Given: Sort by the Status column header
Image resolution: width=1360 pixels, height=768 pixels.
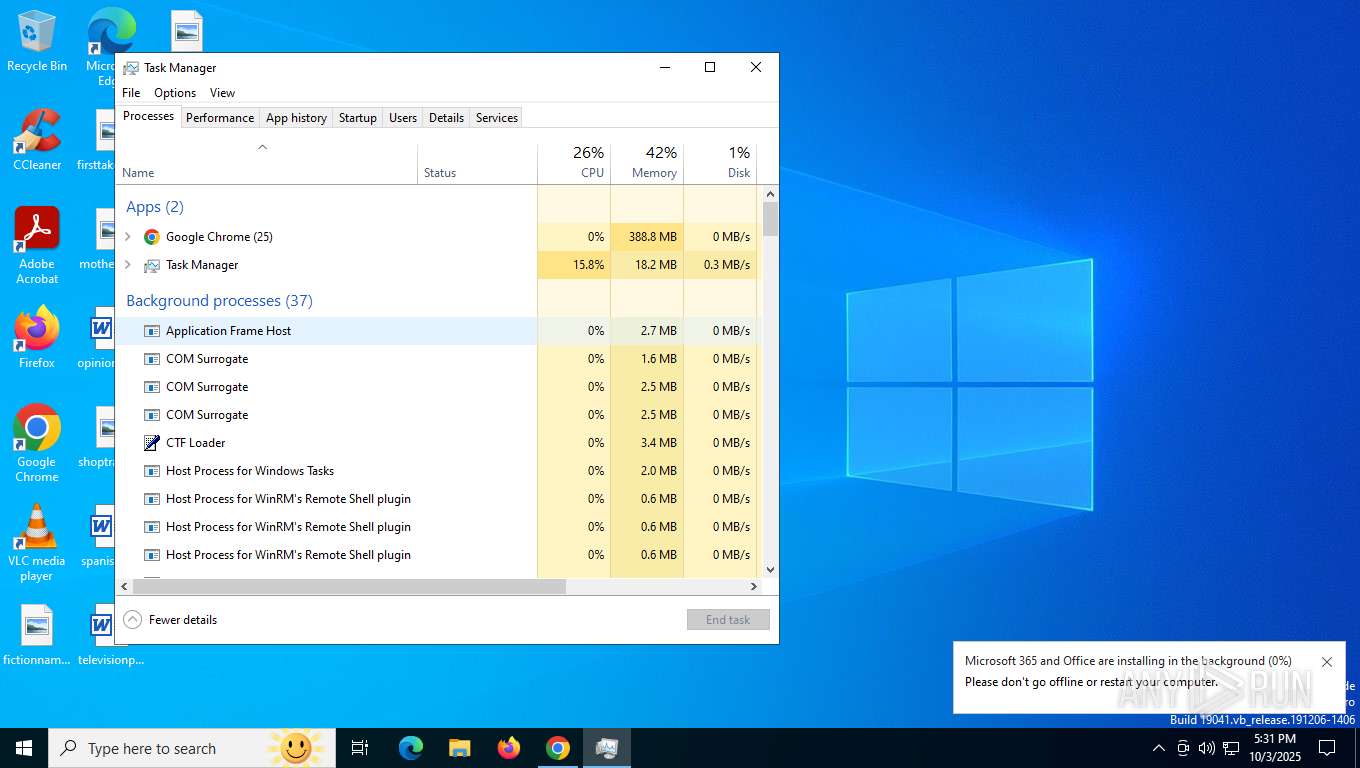Looking at the screenshot, I should pos(477,164).
